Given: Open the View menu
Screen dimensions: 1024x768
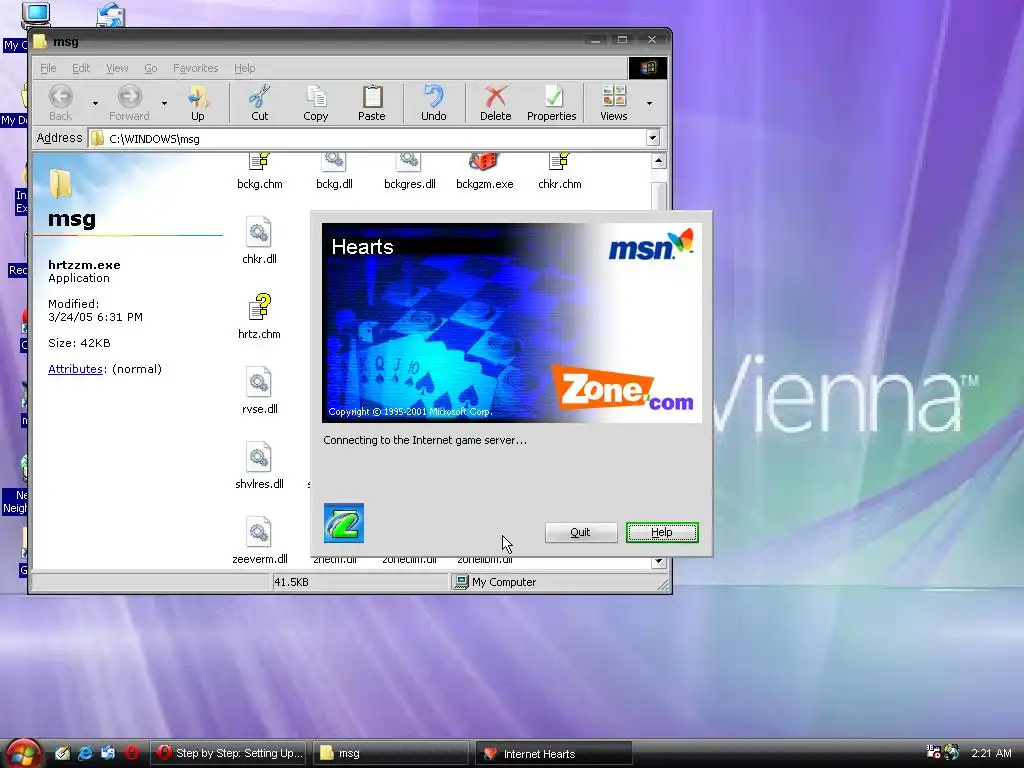Looking at the screenshot, I should point(117,68).
